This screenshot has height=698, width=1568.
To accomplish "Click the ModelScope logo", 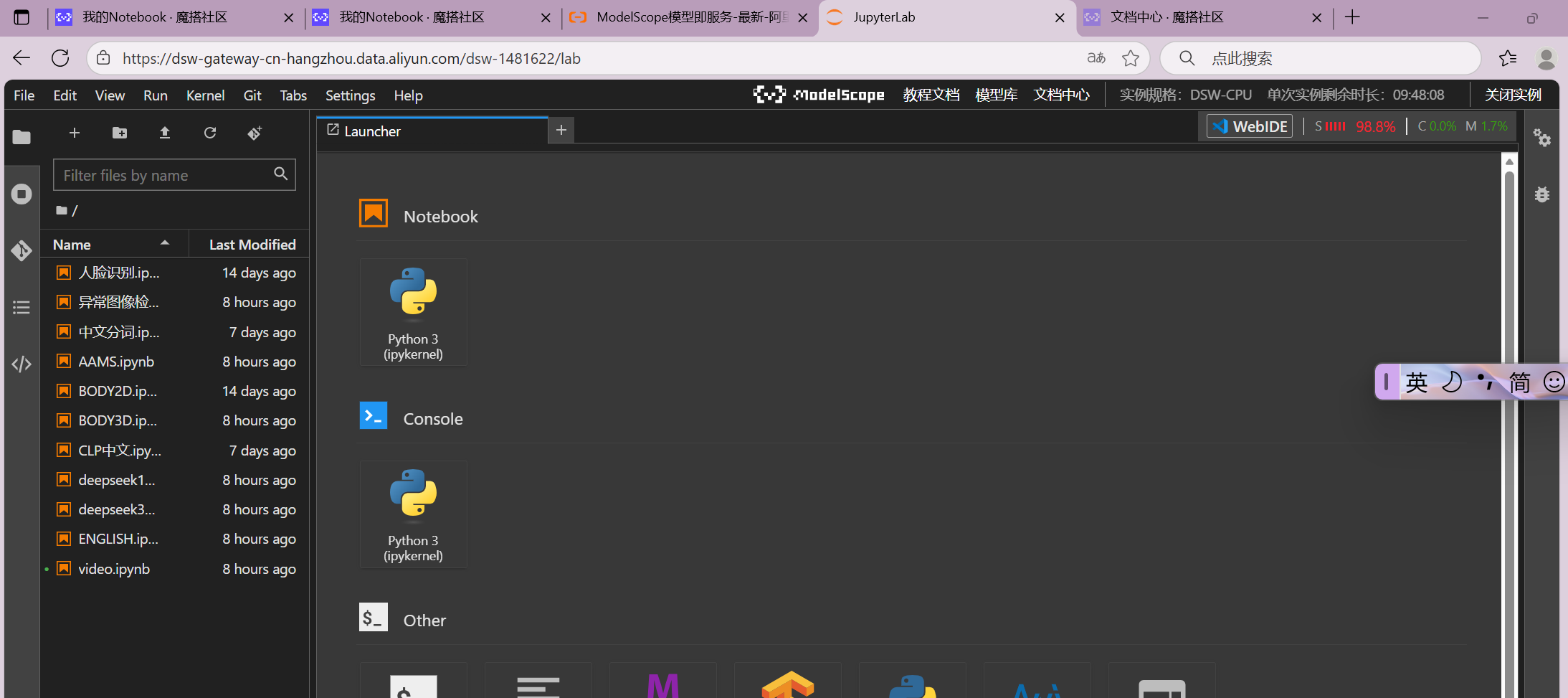I will tap(819, 95).
